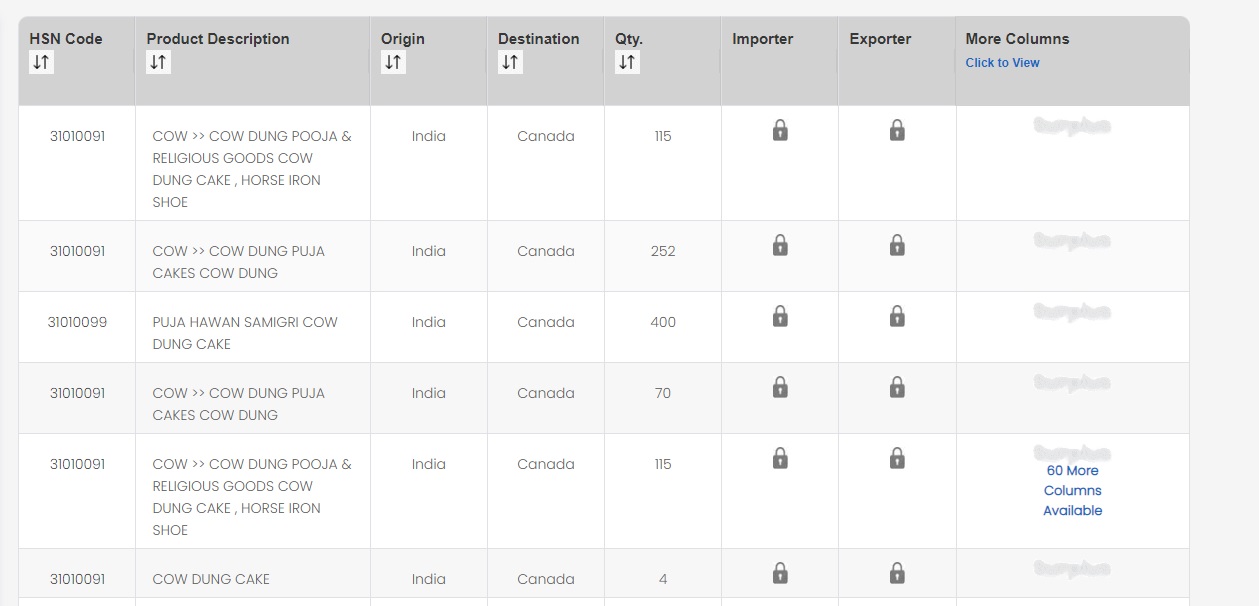
Task: Click Importer lock for quantity 4 row
Action: 780,573
